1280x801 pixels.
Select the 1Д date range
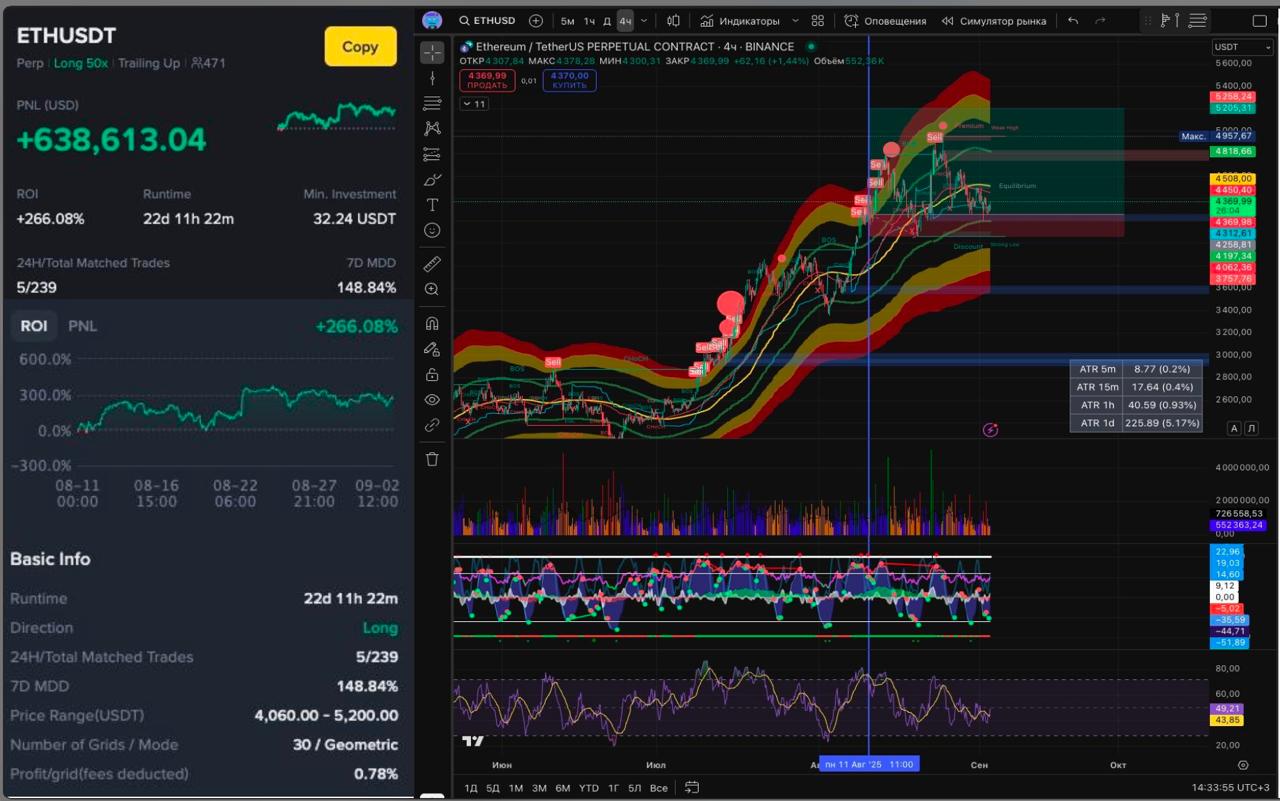[471, 788]
